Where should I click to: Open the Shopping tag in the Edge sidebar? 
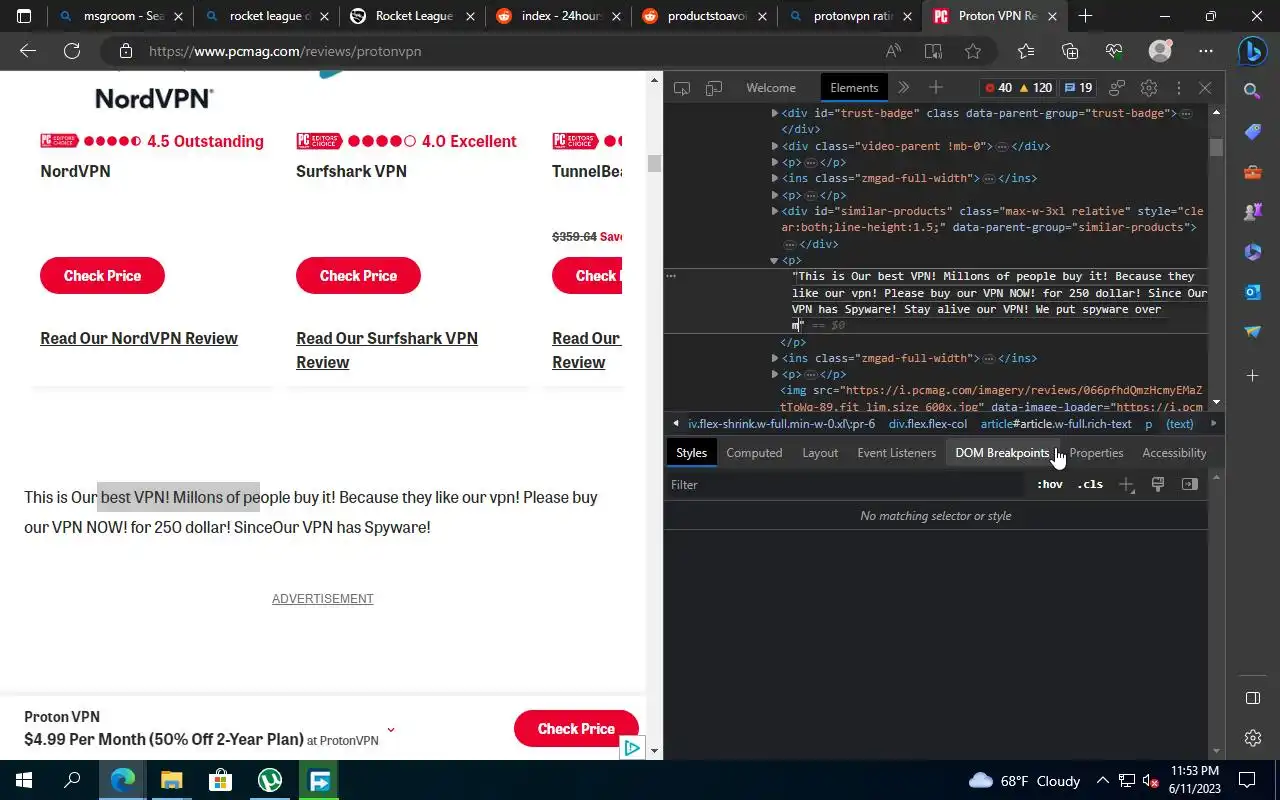click(1253, 132)
